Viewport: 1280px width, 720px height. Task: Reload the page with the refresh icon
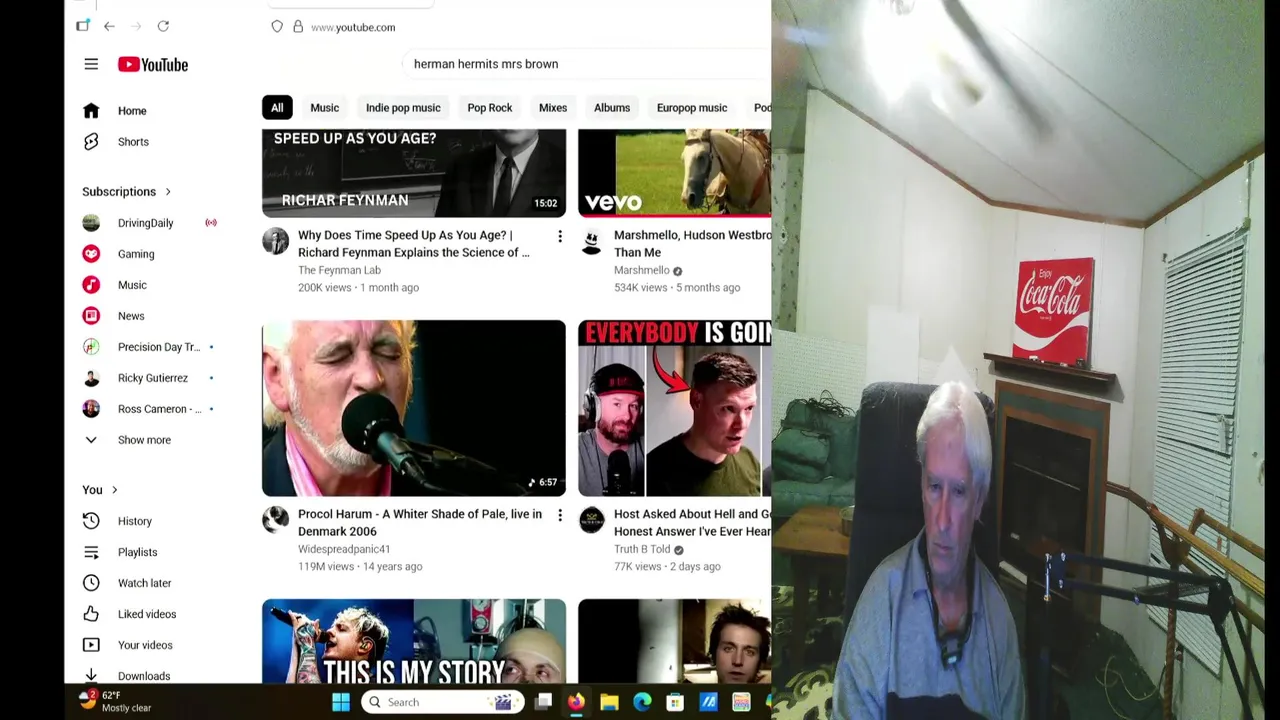pos(163,26)
